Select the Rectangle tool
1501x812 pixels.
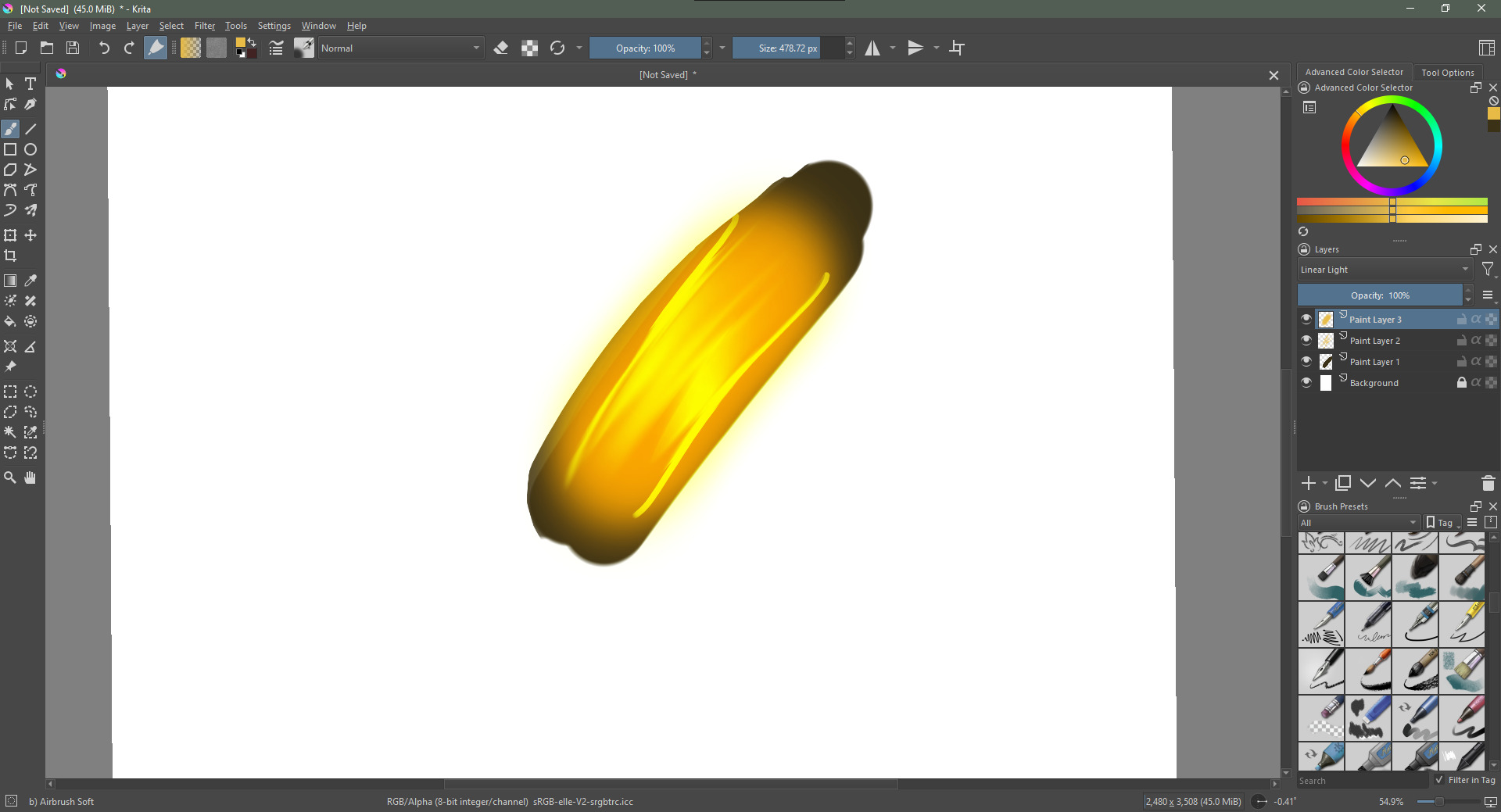click(10, 149)
